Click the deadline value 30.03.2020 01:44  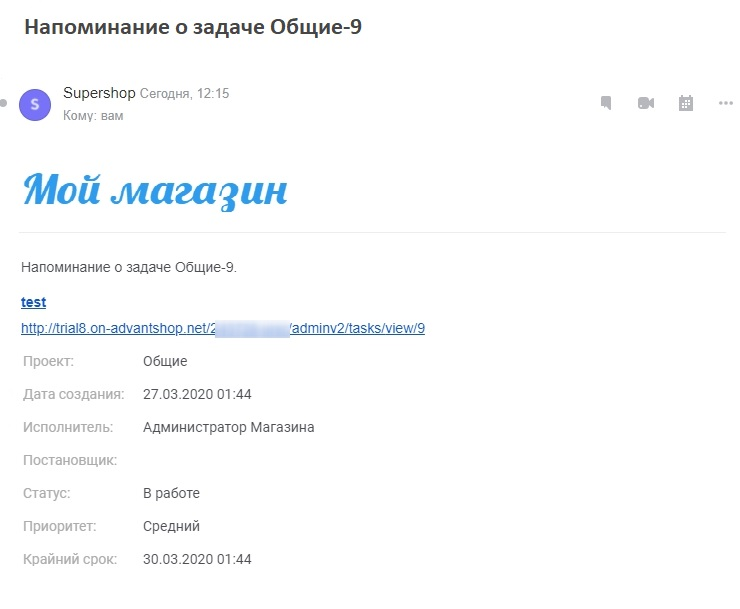[x=197, y=559]
